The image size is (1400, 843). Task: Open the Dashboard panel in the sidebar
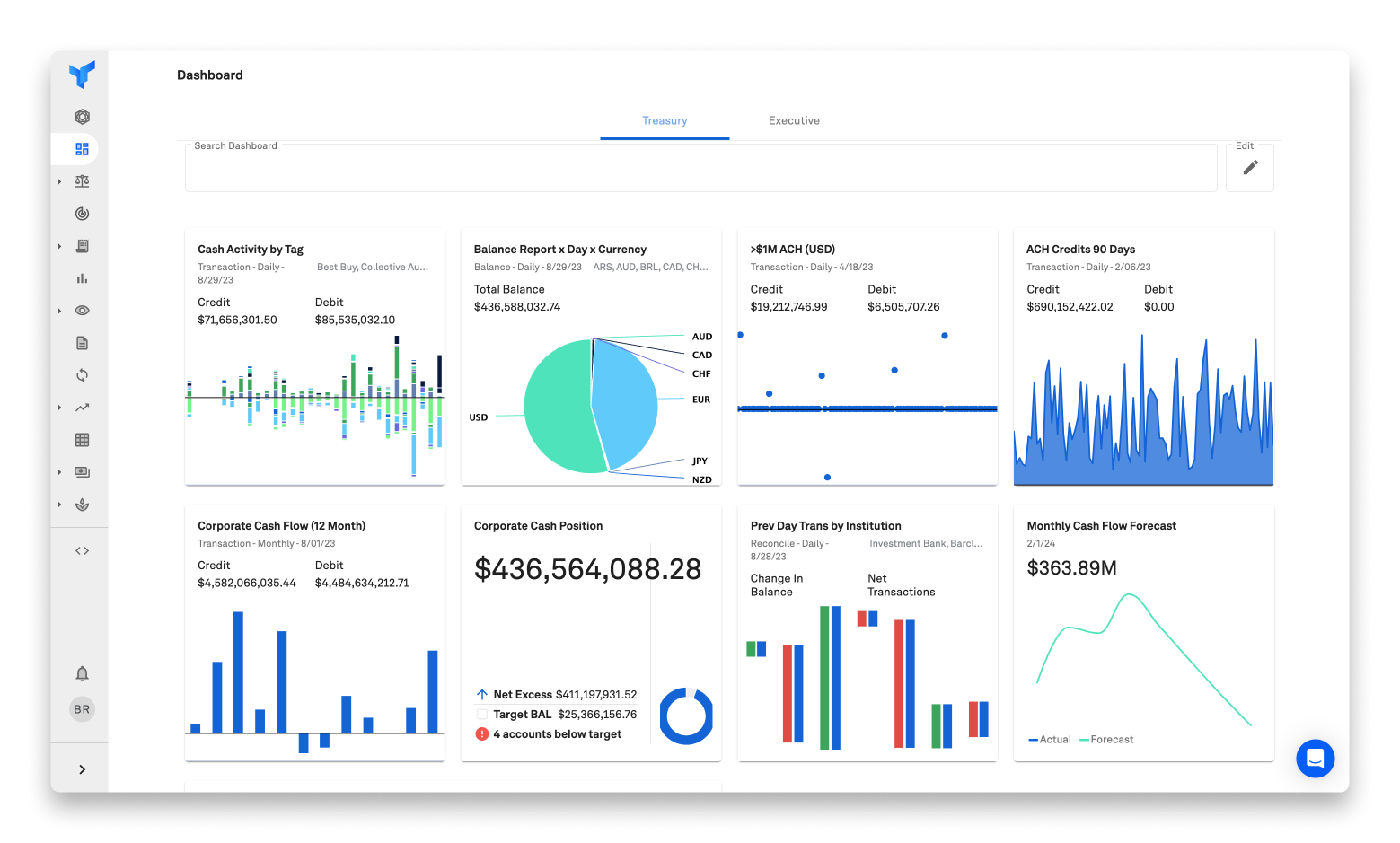82,148
